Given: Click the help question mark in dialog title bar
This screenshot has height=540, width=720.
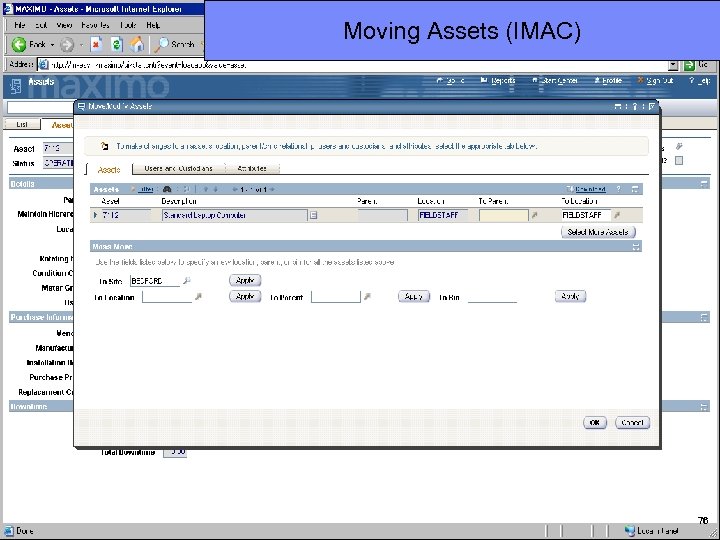Looking at the screenshot, I should tap(635, 107).
